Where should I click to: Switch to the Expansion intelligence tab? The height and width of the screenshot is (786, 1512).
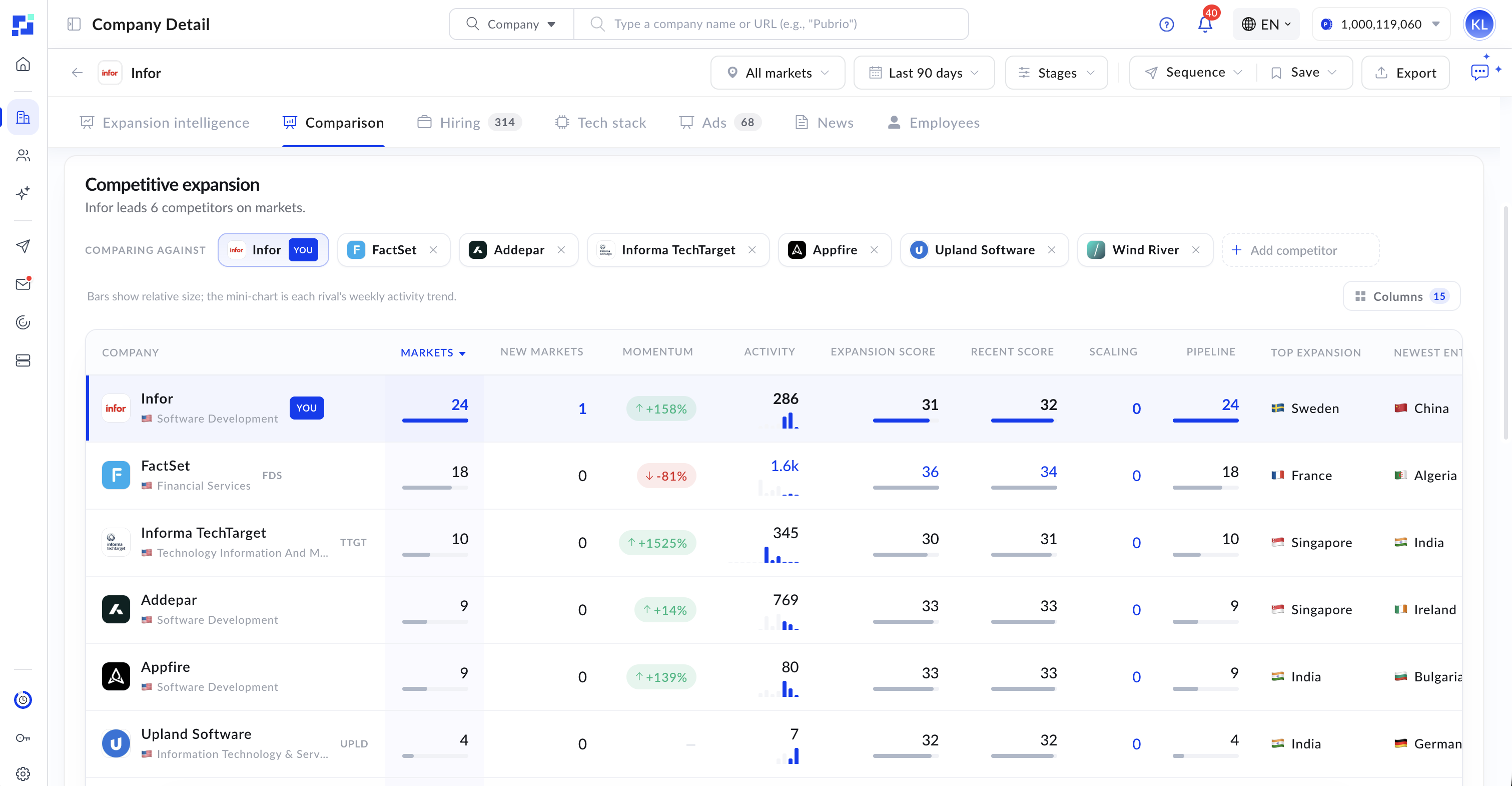click(x=164, y=122)
